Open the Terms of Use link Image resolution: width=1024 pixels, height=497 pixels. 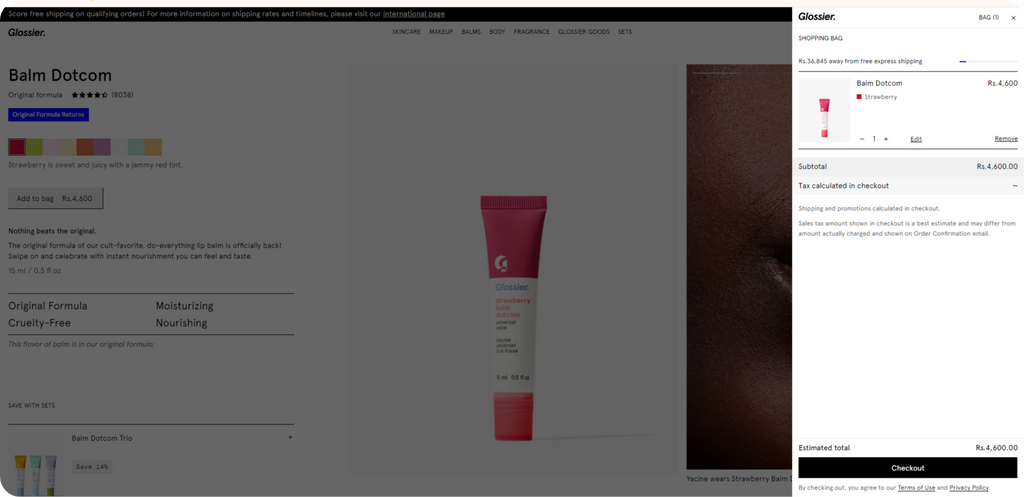click(x=916, y=488)
